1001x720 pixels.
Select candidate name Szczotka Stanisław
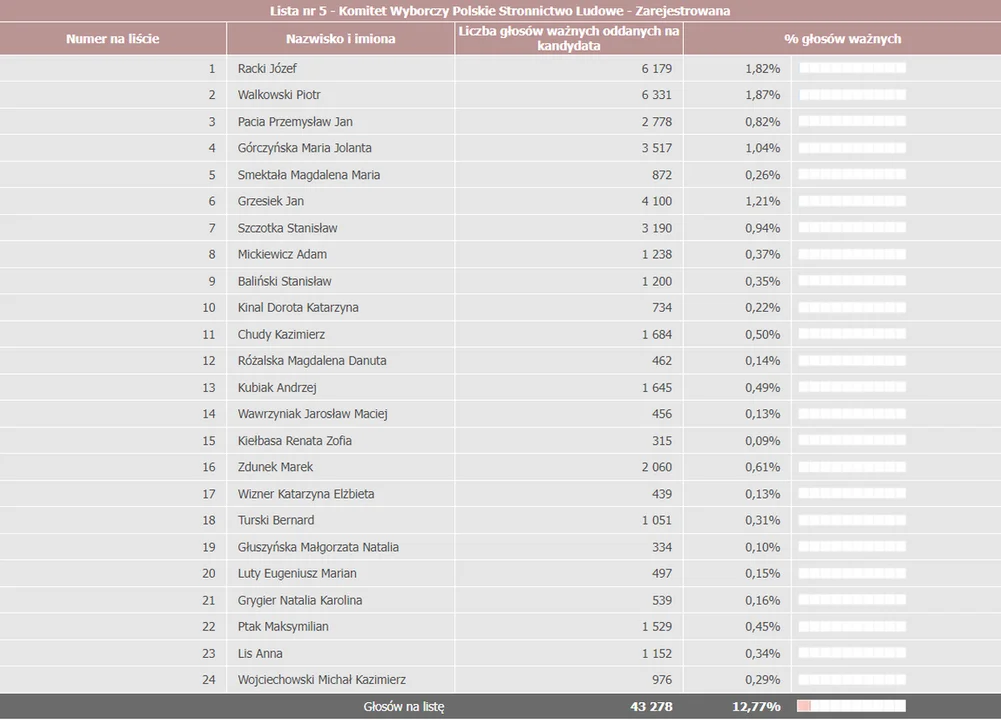point(287,228)
